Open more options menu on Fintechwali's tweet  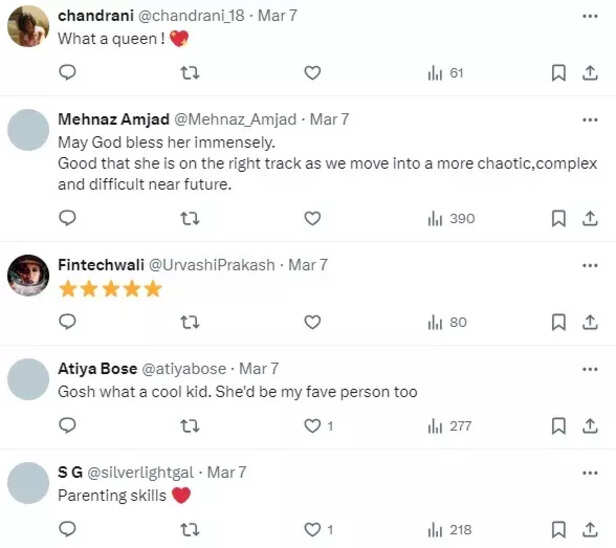click(590, 265)
